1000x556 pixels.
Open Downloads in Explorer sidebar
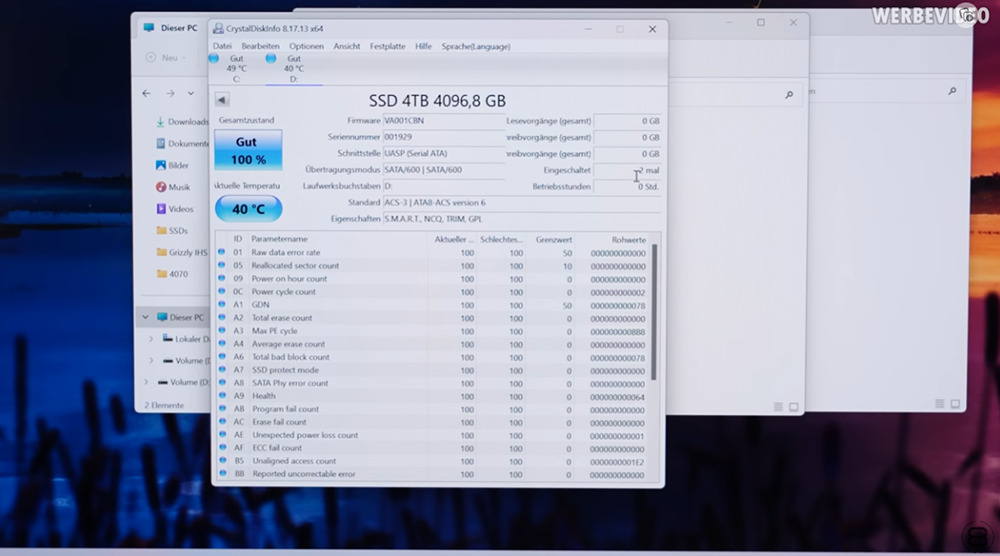tap(182, 122)
